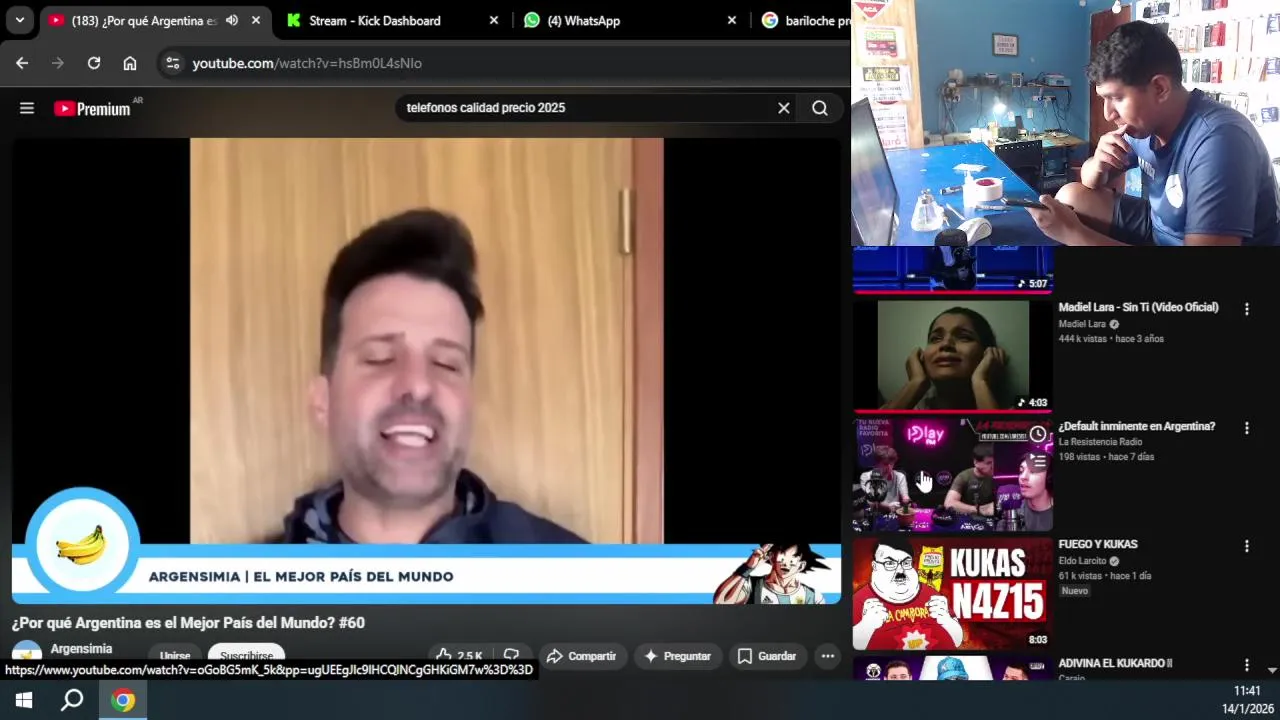This screenshot has height=720, width=1280.
Task: Click the address bar URL
Action: tap(307, 63)
